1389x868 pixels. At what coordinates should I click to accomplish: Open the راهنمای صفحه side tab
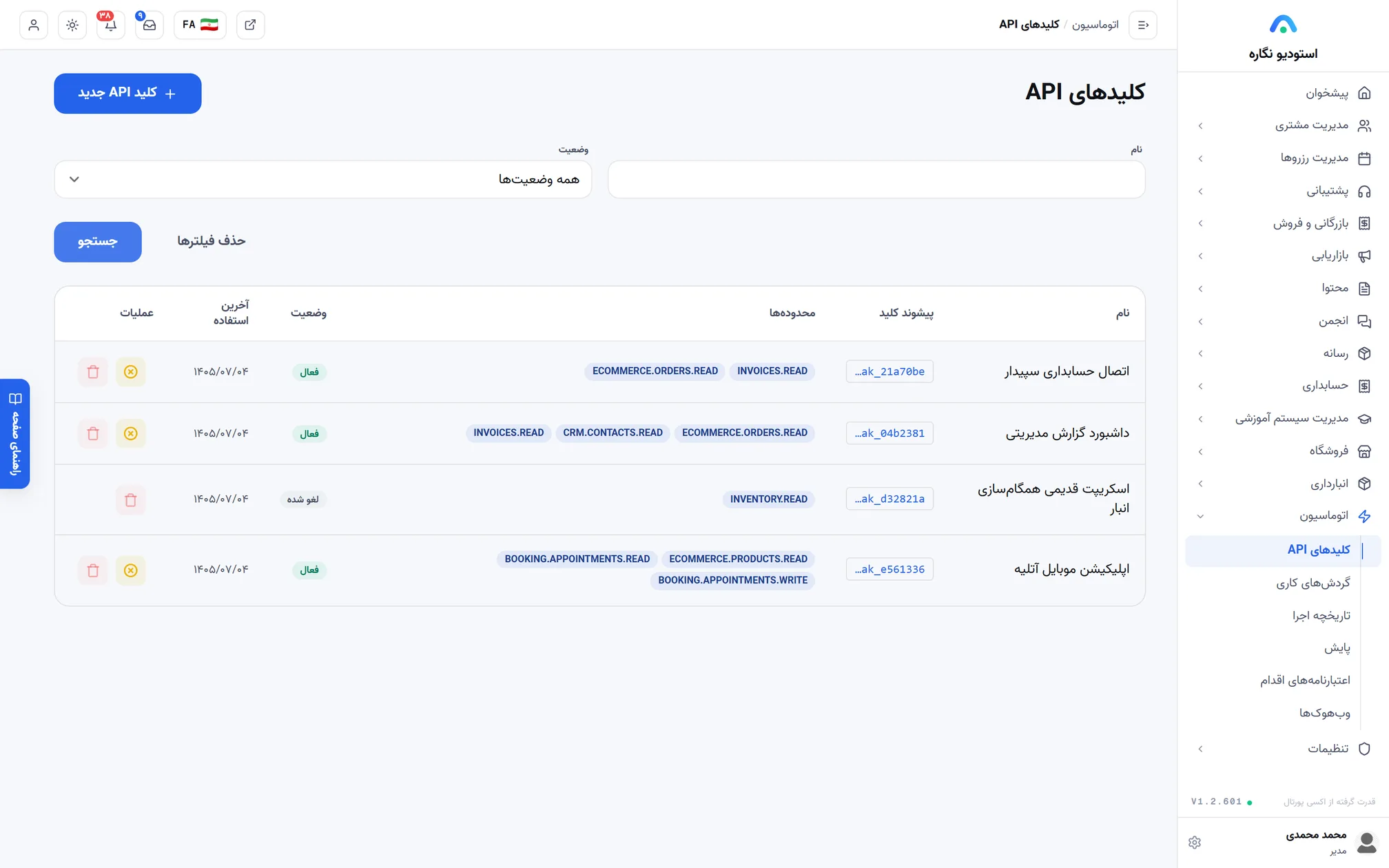coord(15,434)
